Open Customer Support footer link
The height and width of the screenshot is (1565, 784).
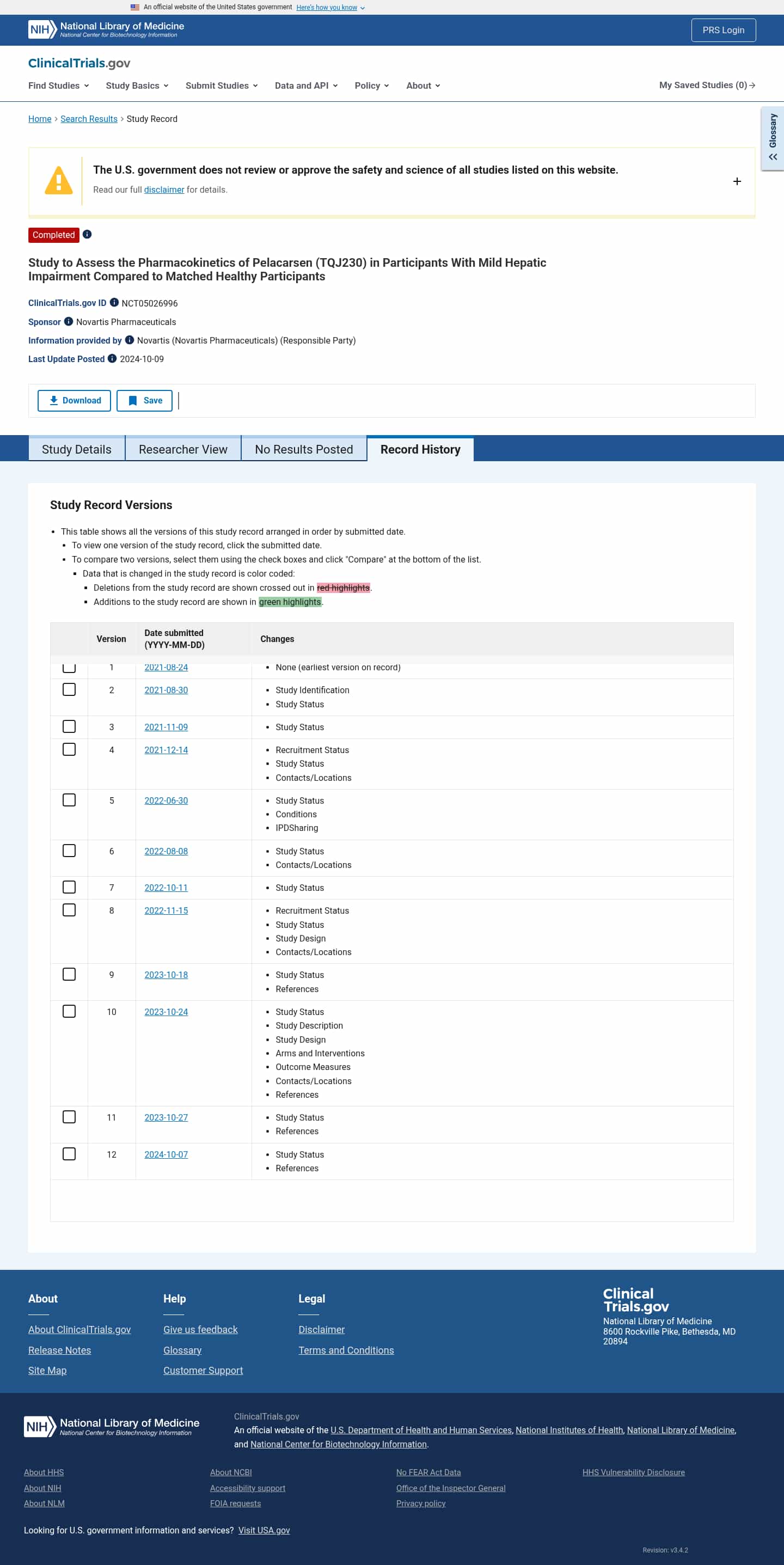(203, 1370)
